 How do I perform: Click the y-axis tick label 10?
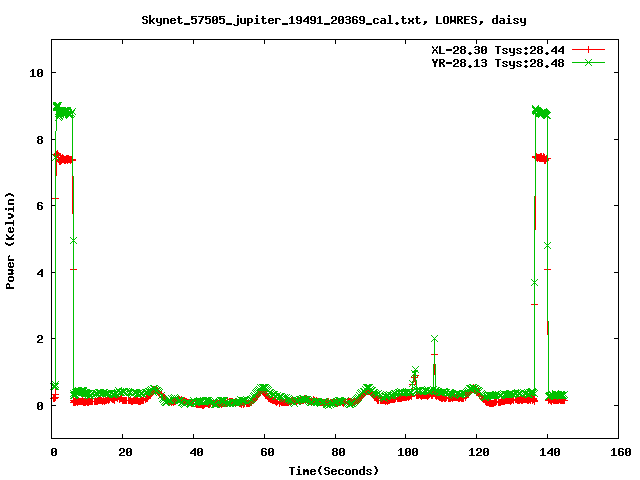point(36,73)
